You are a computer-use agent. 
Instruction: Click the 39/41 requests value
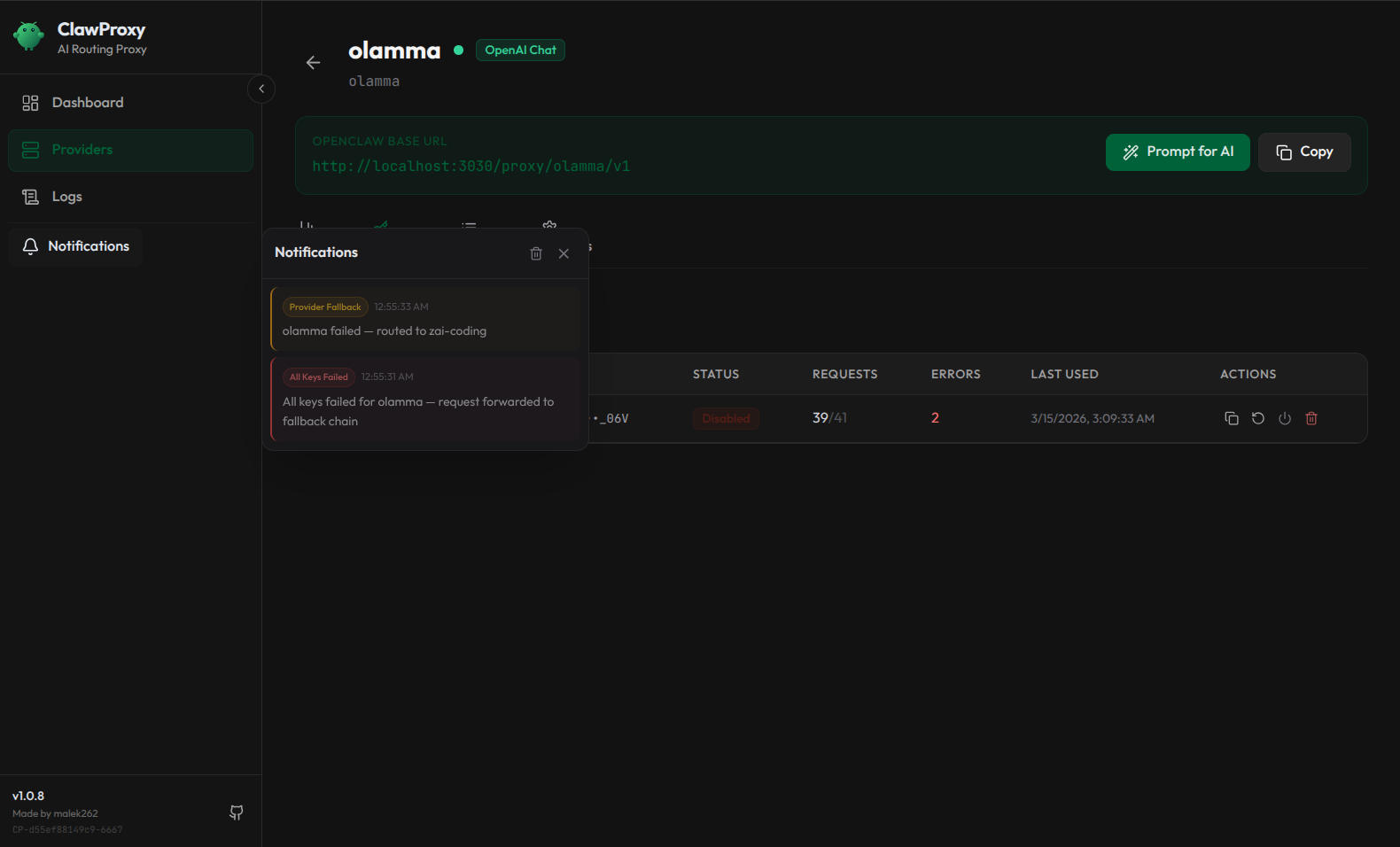coord(829,418)
